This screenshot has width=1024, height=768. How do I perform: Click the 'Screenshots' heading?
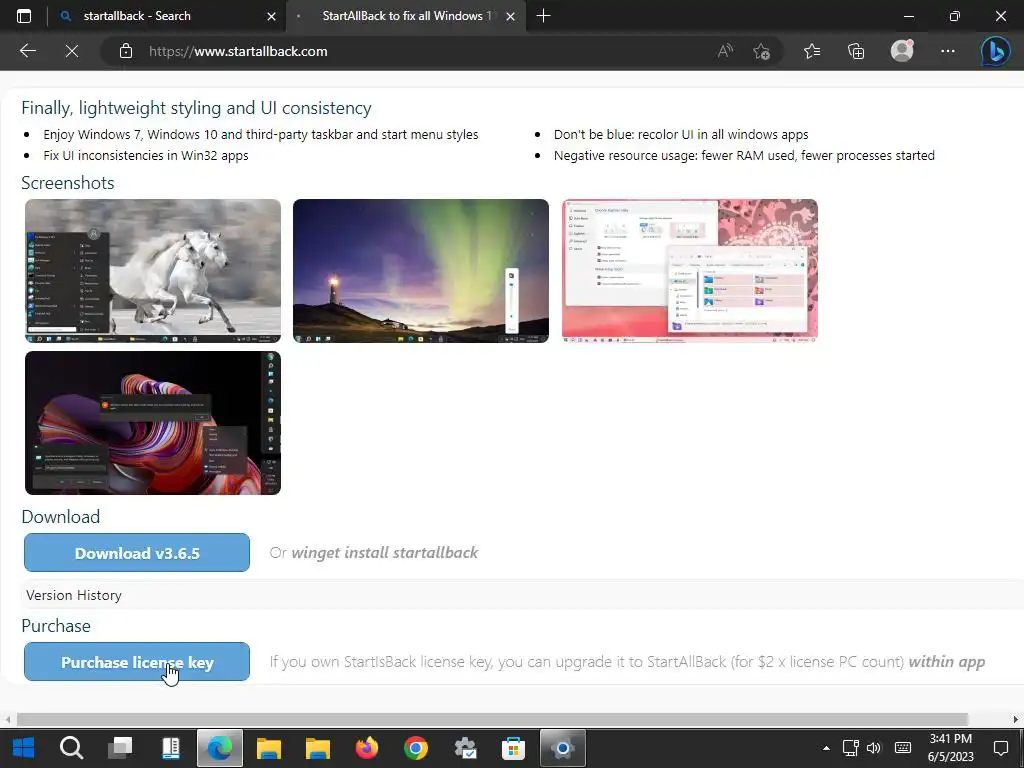[68, 183]
